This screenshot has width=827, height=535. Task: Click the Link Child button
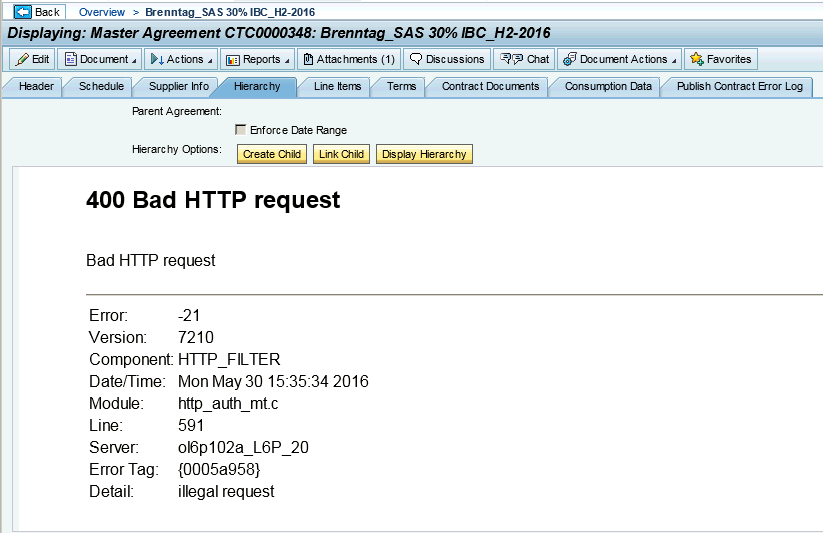pos(341,154)
